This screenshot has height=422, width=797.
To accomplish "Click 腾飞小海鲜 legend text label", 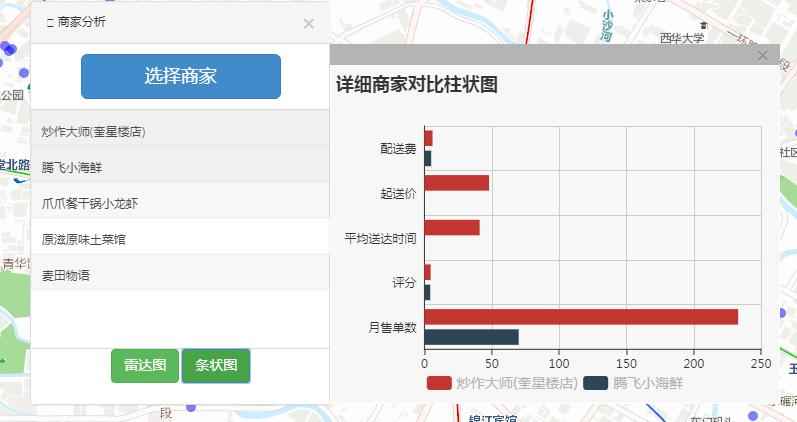I will click(x=649, y=383).
